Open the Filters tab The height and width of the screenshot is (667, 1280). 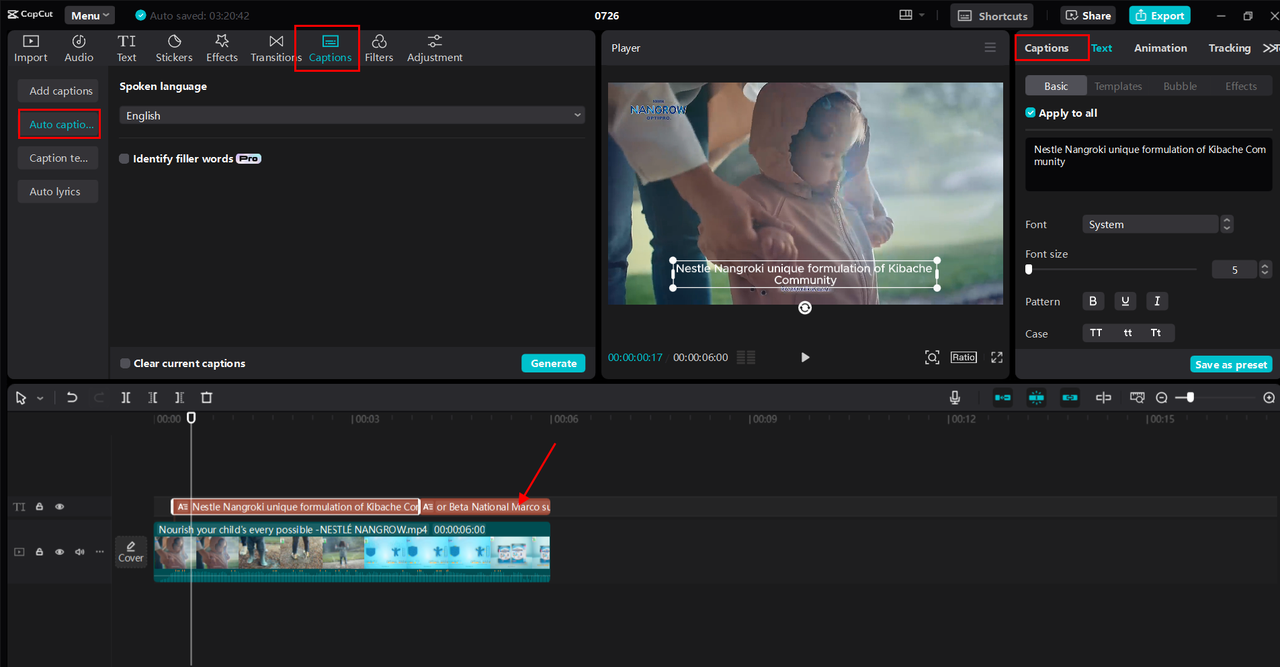coord(379,48)
